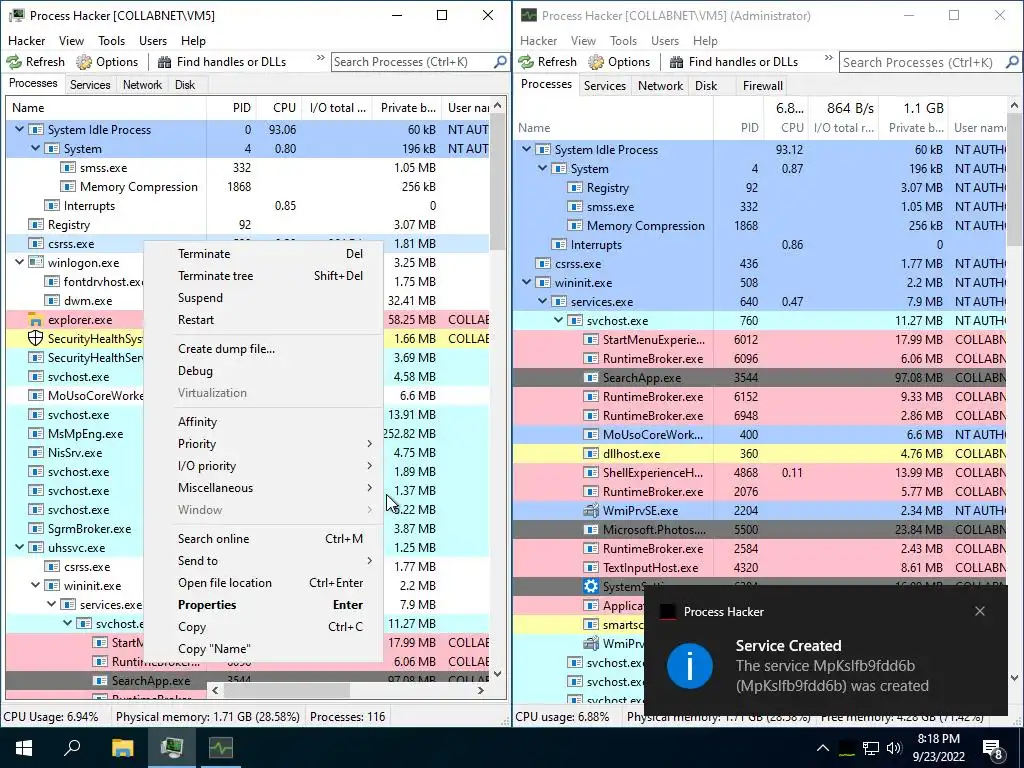This screenshot has width=1024, height=768.
Task: Click the notification info icon
Action: pyautogui.click(x=690, y=665)
